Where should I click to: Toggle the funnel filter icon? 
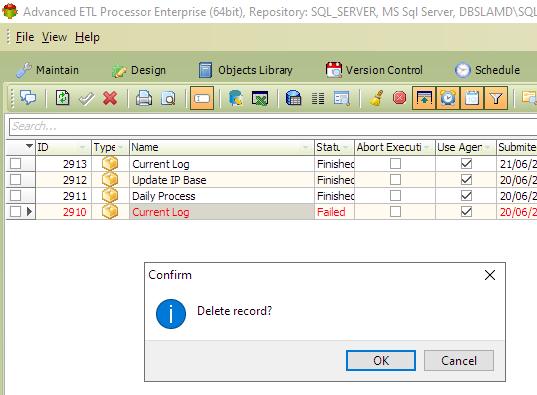click(496, 98)
